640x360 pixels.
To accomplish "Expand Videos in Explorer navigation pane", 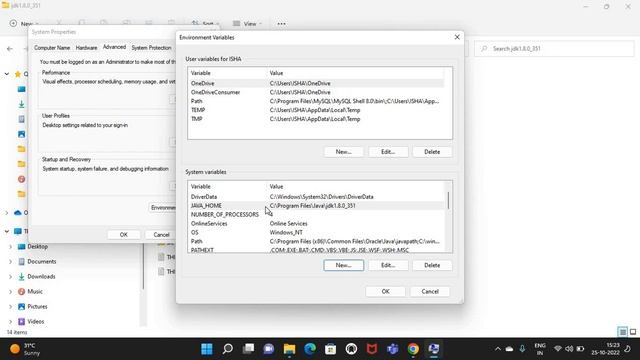I will click(x=10, y=322).
